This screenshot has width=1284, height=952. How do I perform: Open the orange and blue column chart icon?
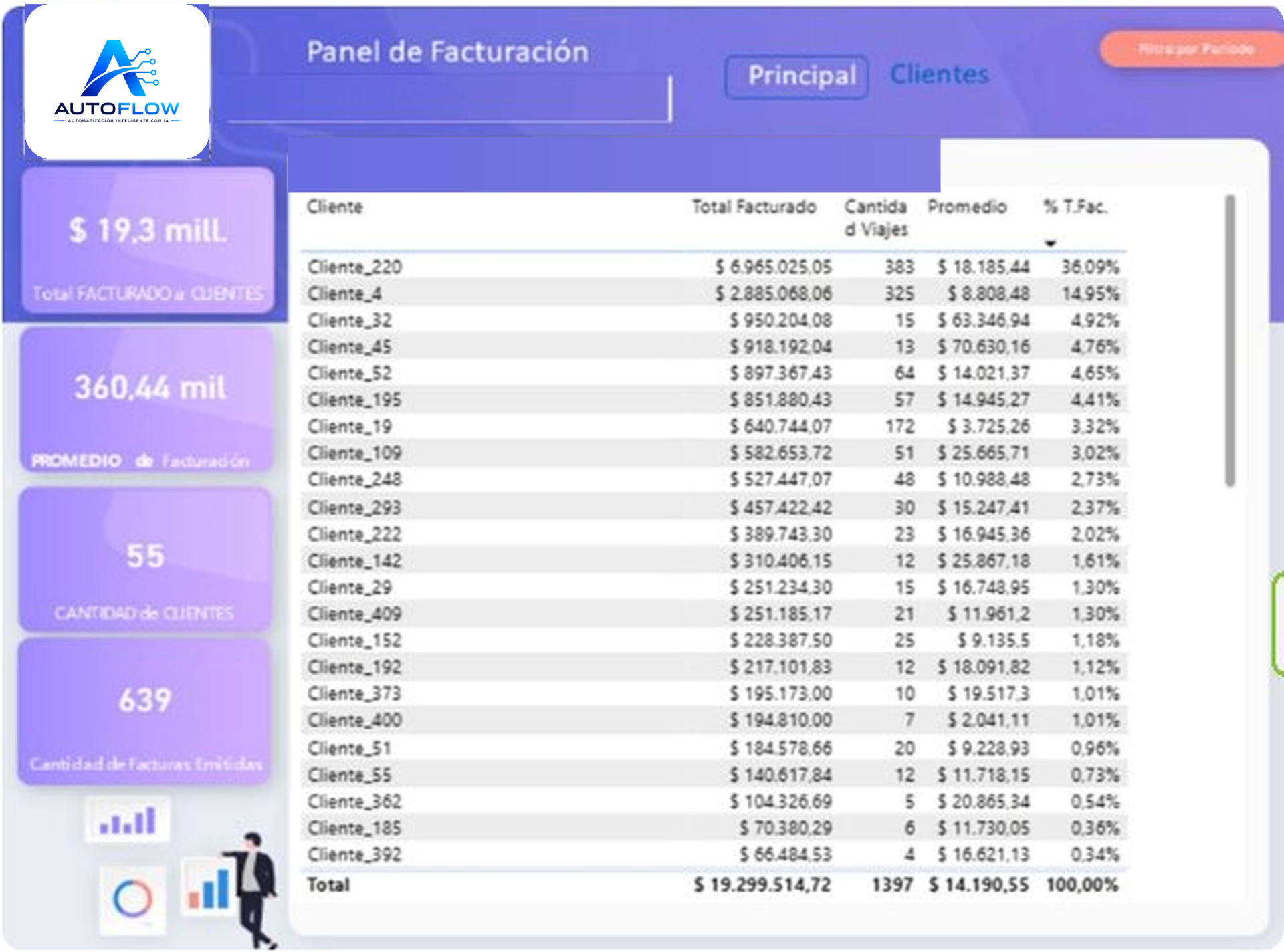[x=208, y=888]
